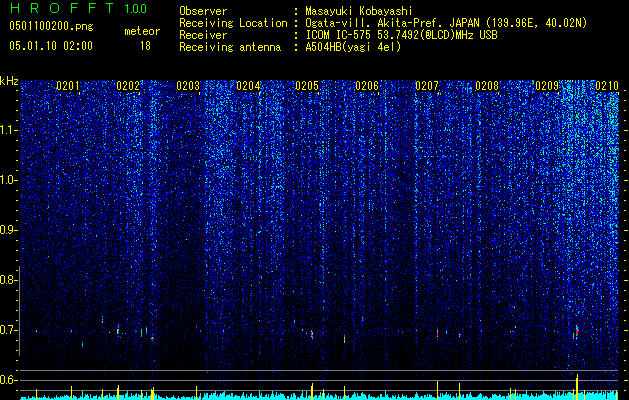Click the ICOM IC-575 receiver text
629x400 pixels.
(401, 35)
